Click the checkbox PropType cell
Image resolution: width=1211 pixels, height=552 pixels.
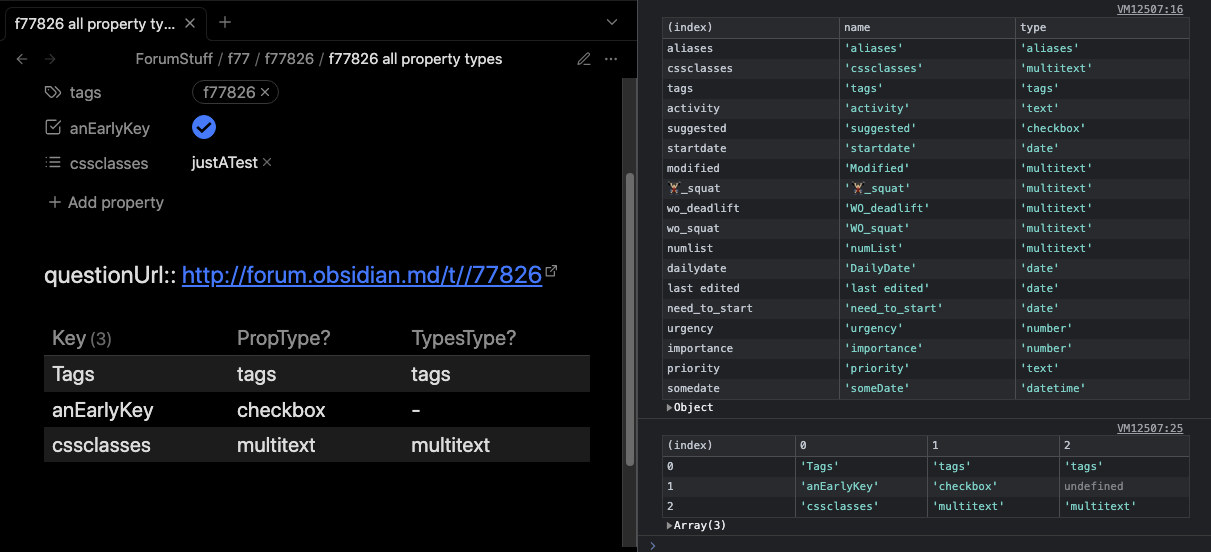pos(281,410)
